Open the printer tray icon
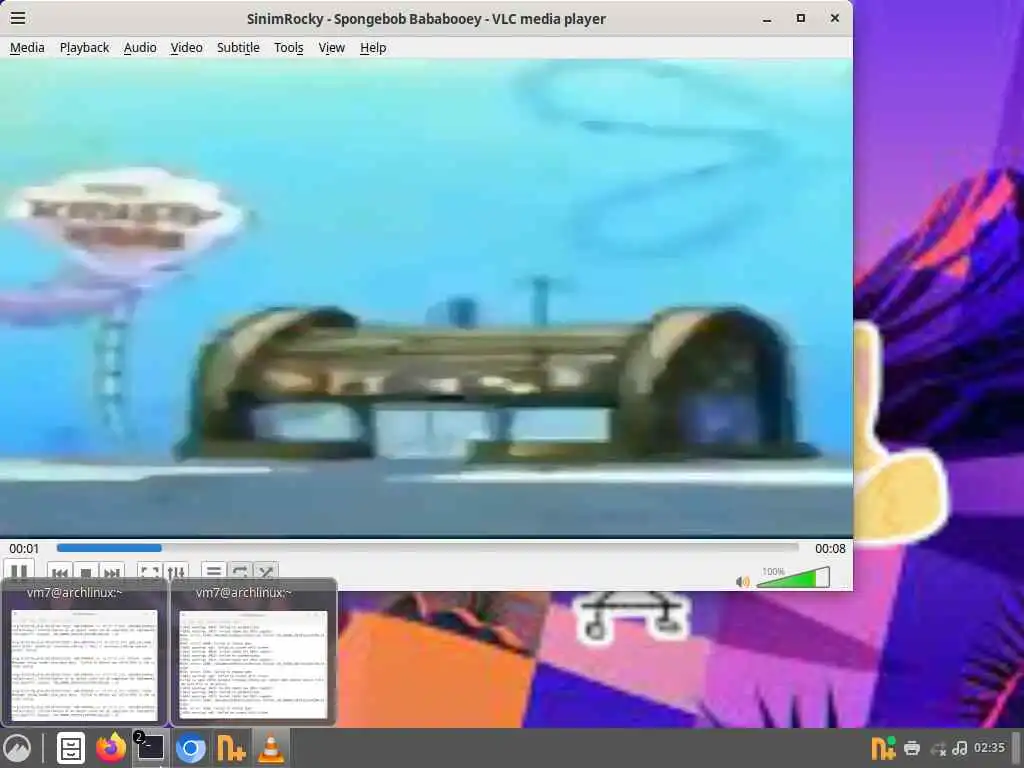The image size is (1024, 768). pos(912,748)
